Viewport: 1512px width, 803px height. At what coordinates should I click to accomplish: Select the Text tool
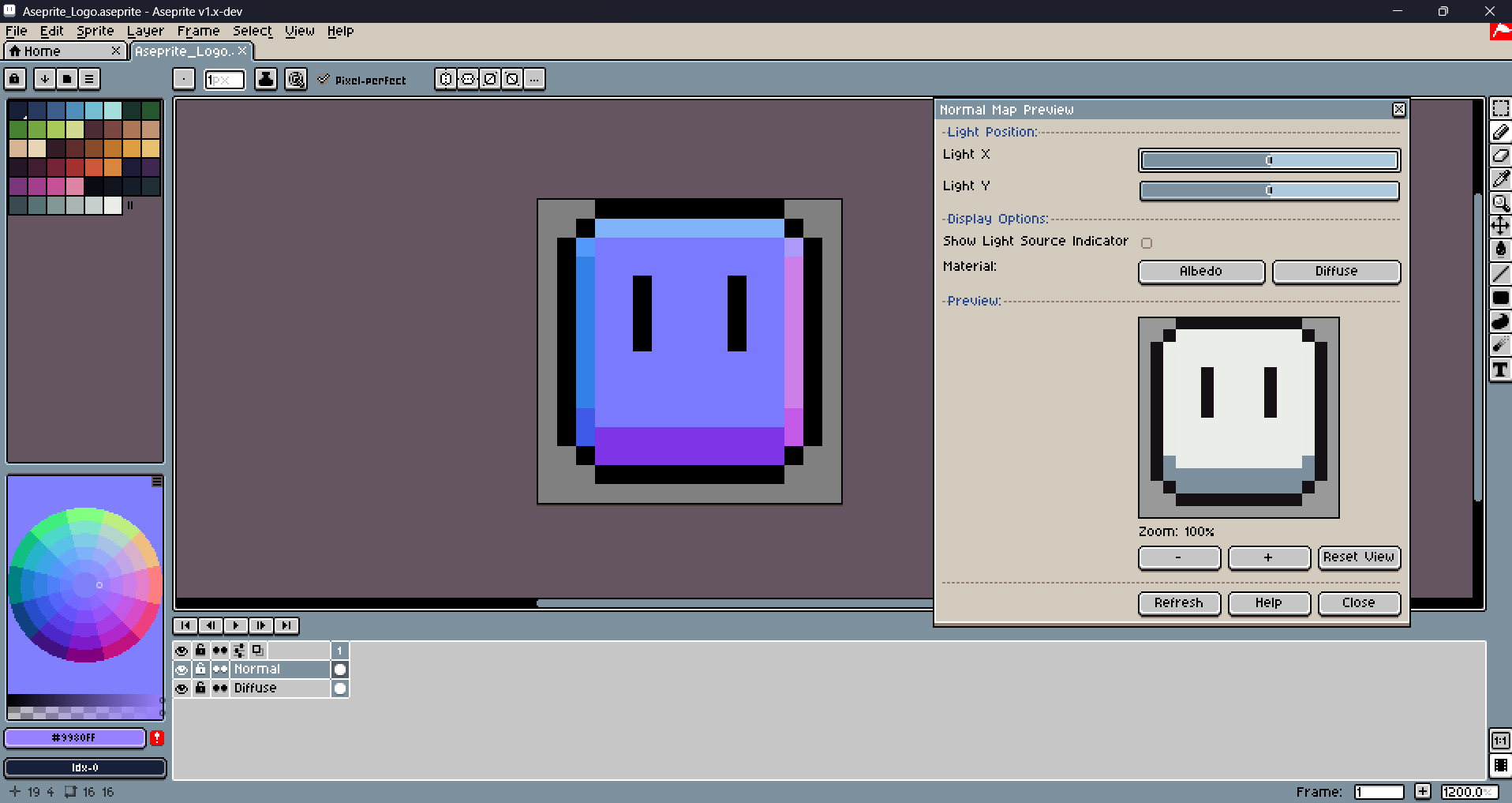[x=1500, y=370]
